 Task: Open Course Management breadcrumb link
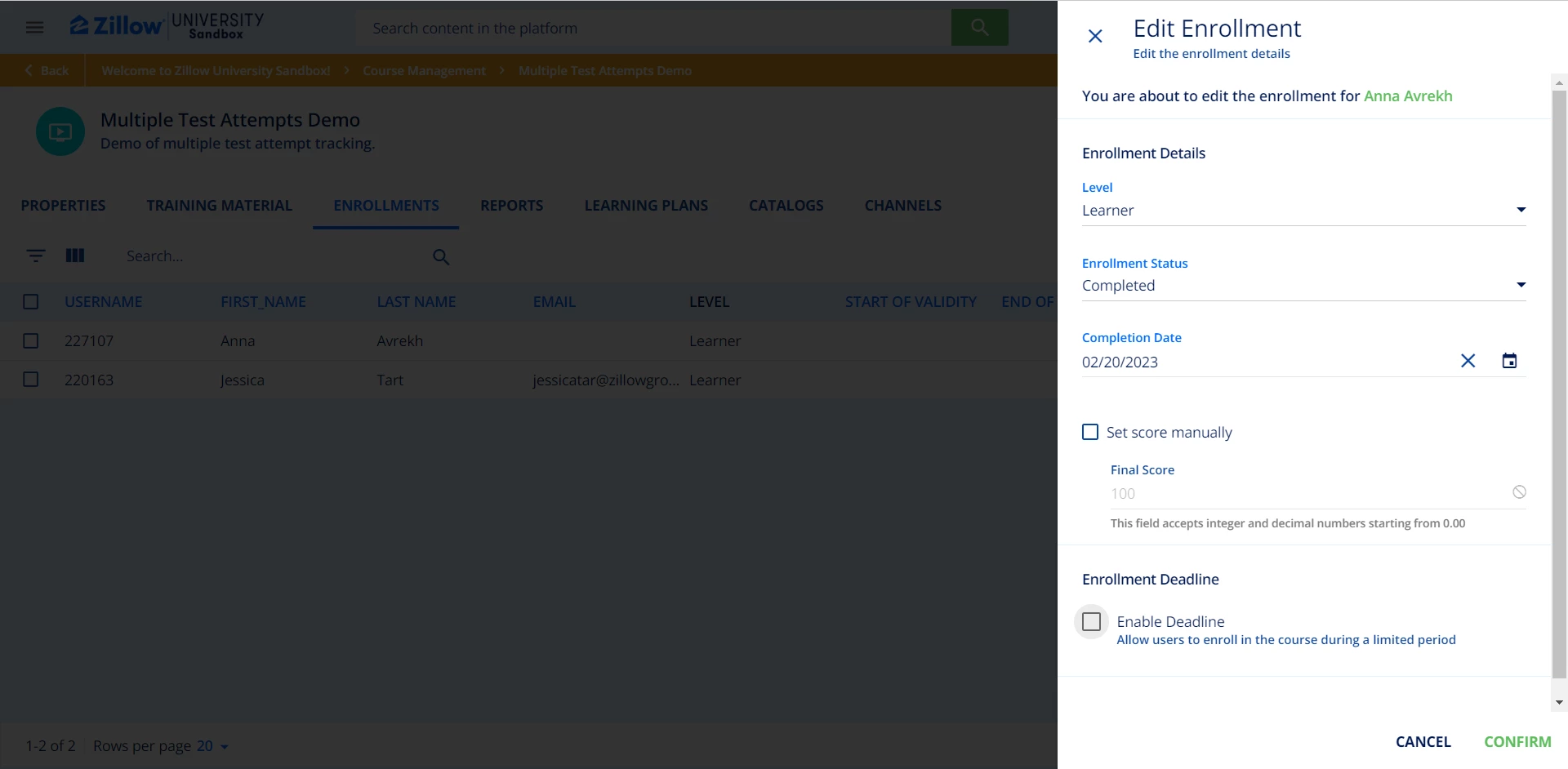pos(424,71)
